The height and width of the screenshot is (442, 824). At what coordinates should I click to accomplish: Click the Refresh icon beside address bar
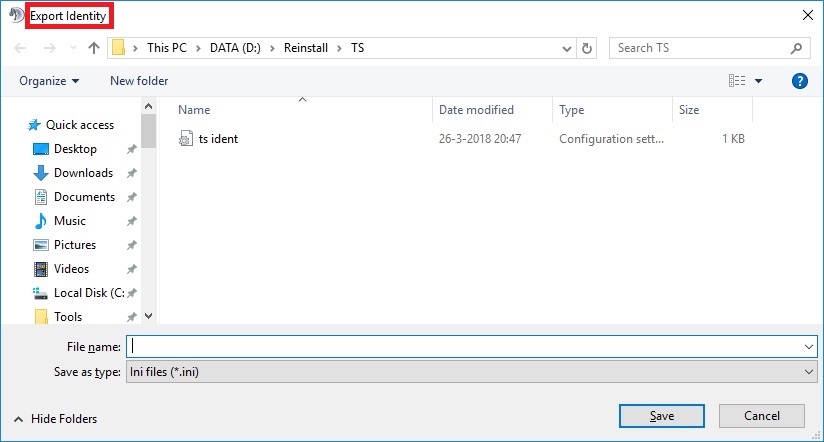pos(588,48)
